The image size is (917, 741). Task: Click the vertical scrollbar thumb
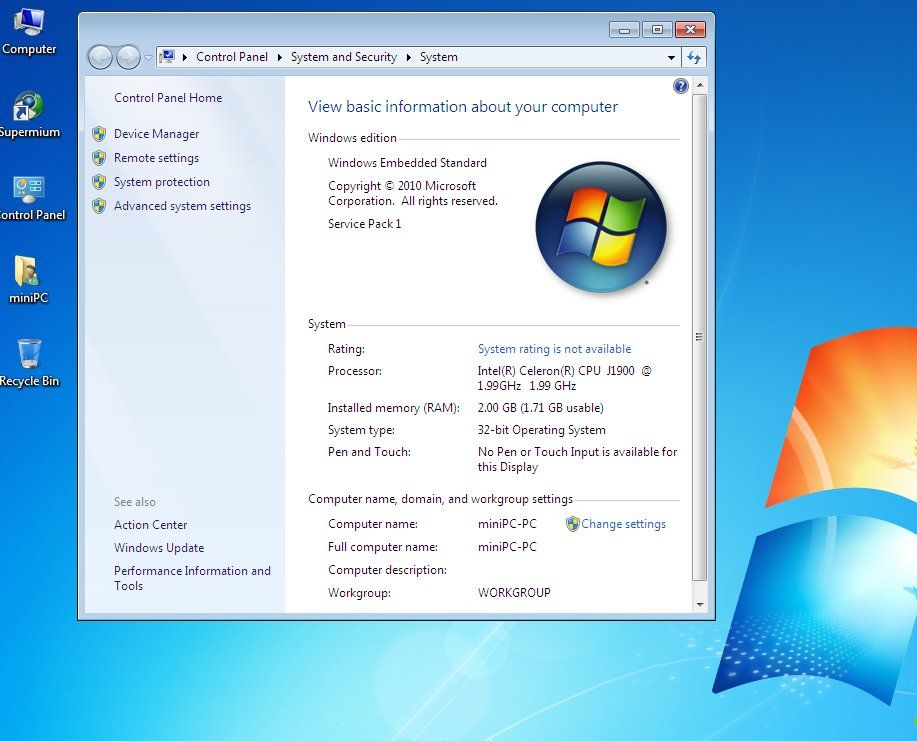pos(699,337)
